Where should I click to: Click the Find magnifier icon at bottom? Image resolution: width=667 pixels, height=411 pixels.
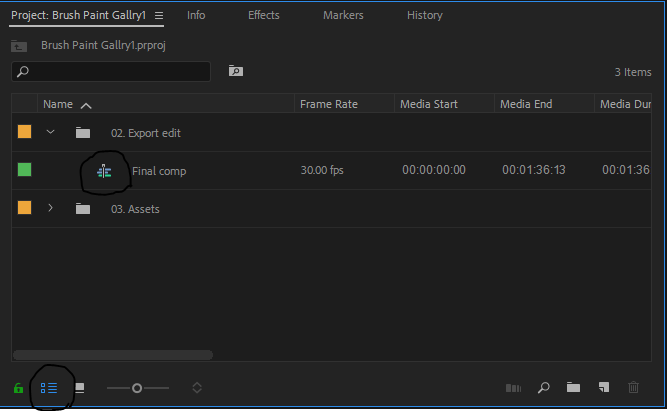[x=544, y=388]
